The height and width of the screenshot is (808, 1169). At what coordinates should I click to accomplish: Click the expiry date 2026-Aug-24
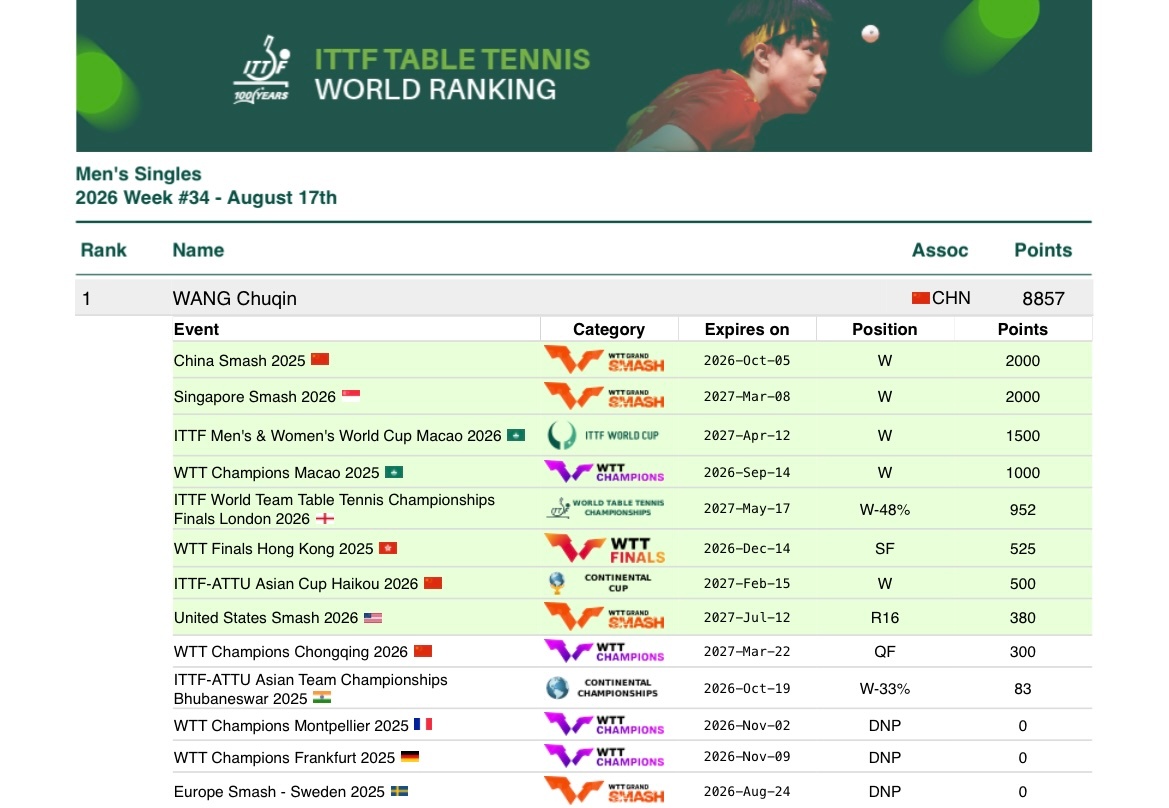[x=746, y=792]
